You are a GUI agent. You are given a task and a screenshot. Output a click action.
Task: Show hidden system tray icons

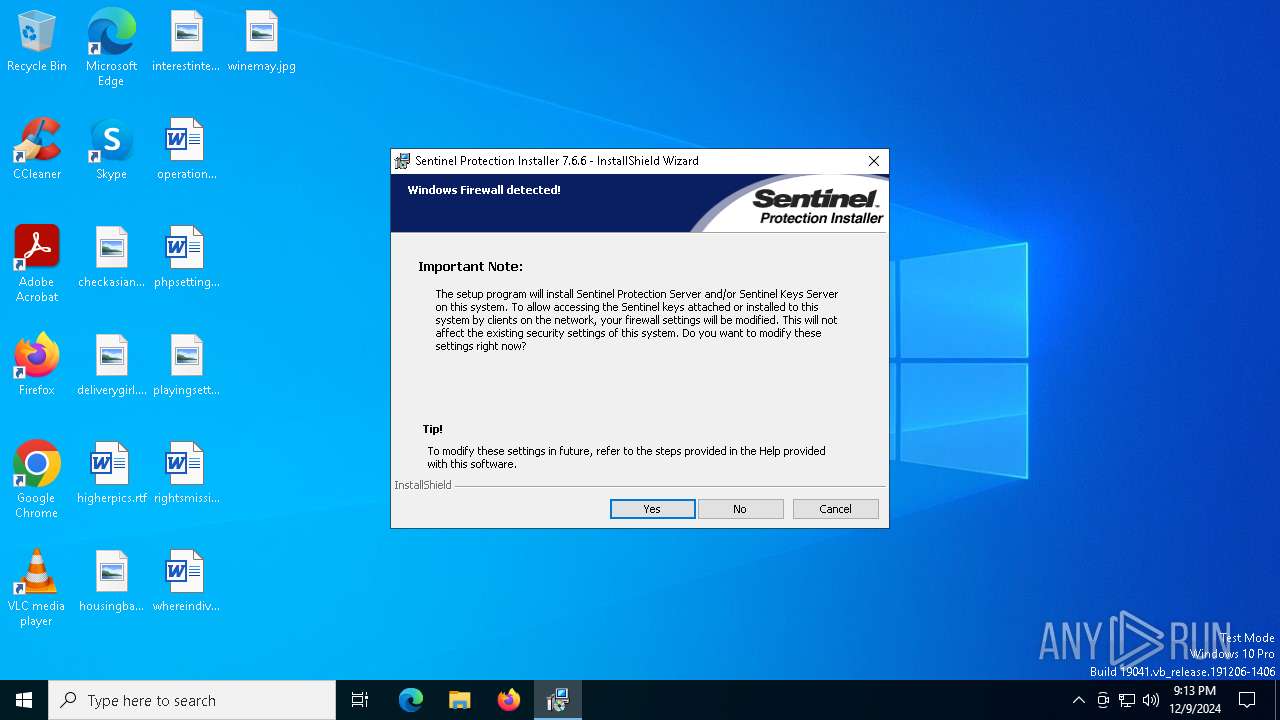click(x=1078, y=700)
